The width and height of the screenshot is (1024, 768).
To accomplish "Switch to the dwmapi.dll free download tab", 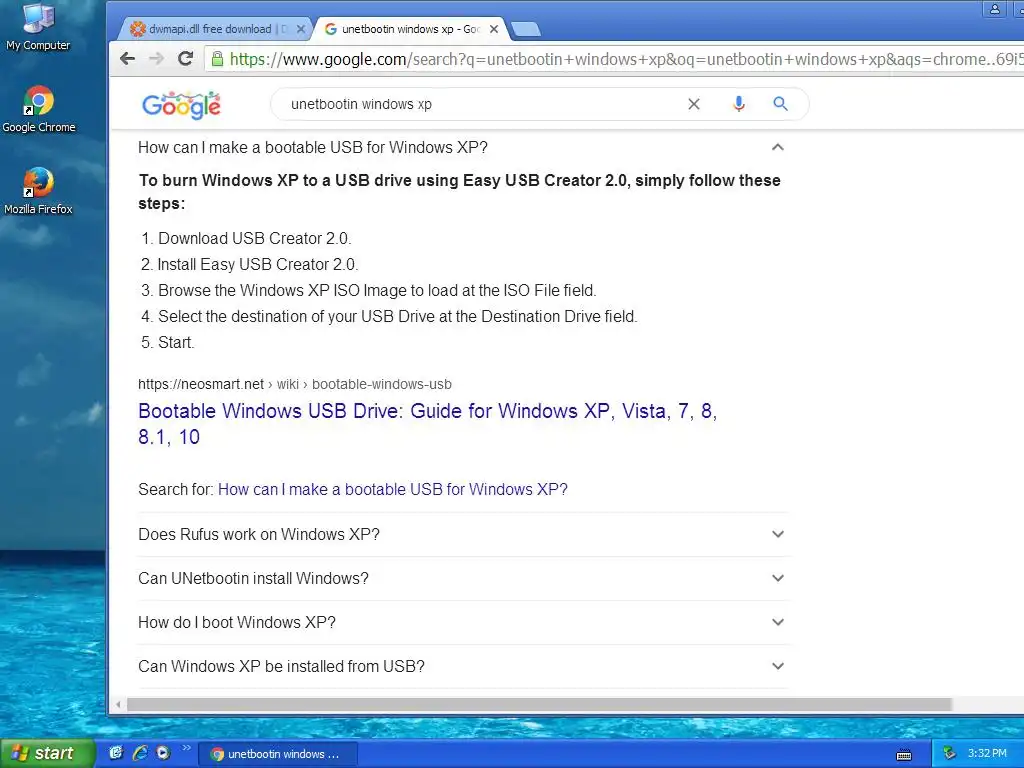I will tap(216, 29).
